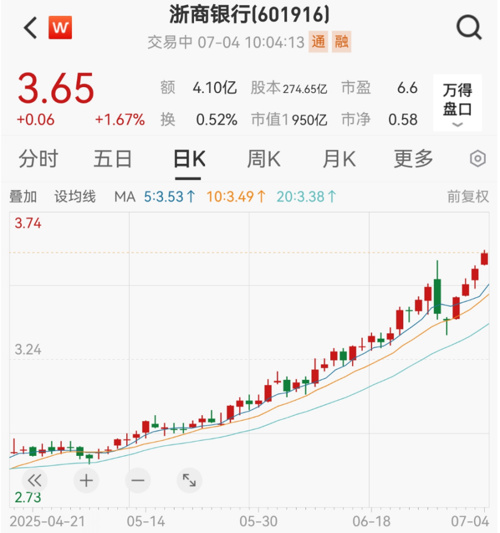Click the latest 07-04 candlestick
Screen dimensions: 500x533
(x=484, y=259)
